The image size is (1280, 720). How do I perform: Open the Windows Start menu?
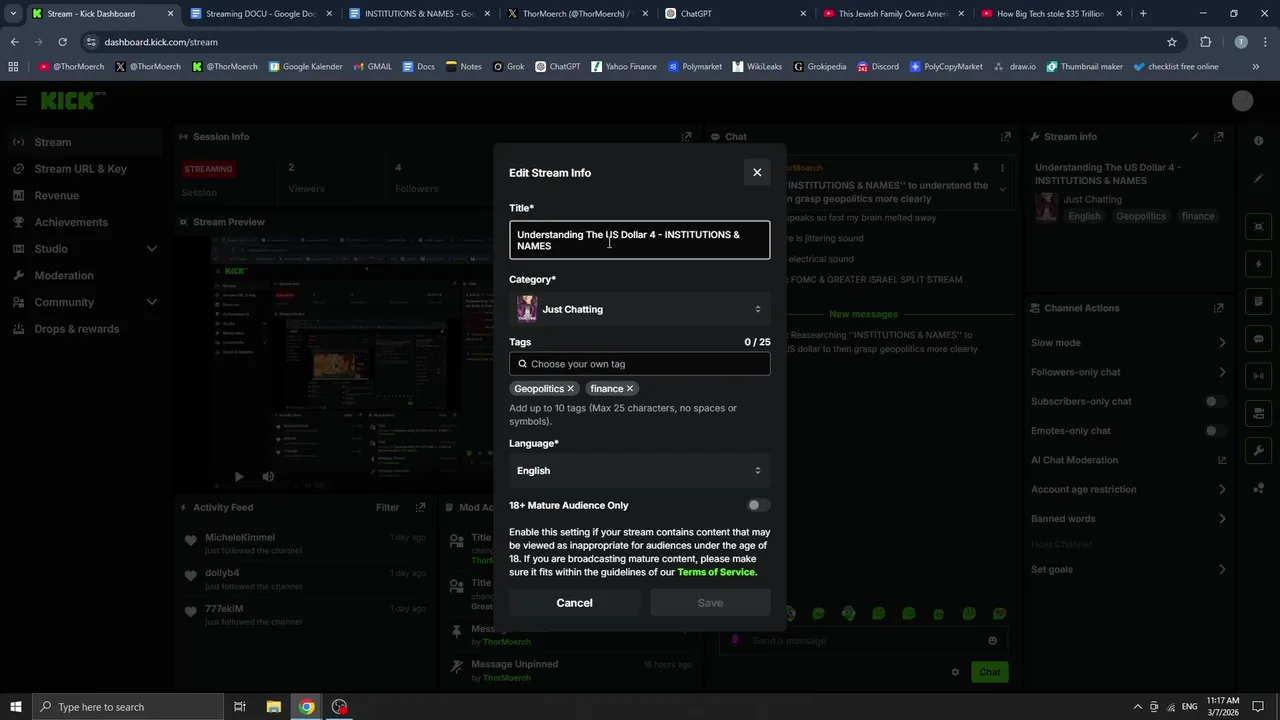click(x=16, y=707)
